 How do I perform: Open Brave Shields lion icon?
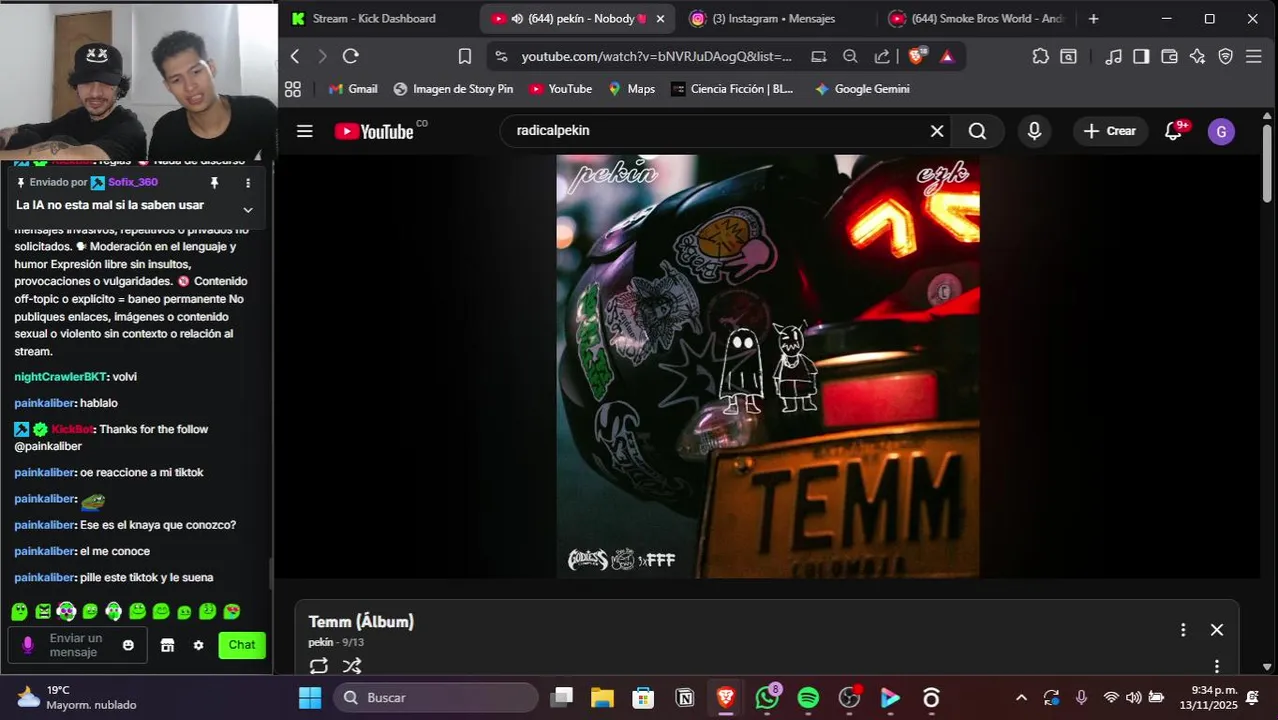point(916,56)
